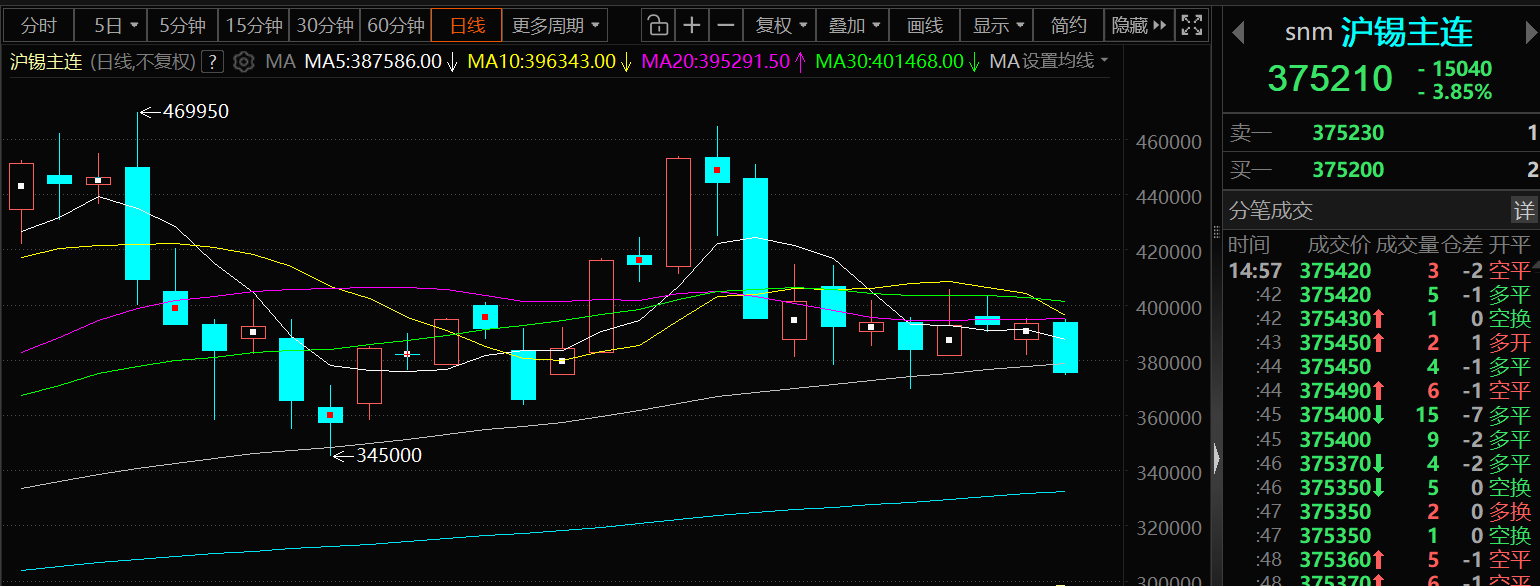This screenshot has width=1540, height=586.
Task: Collapse the right panel using the splitter handle
Action: (1216, 458)
